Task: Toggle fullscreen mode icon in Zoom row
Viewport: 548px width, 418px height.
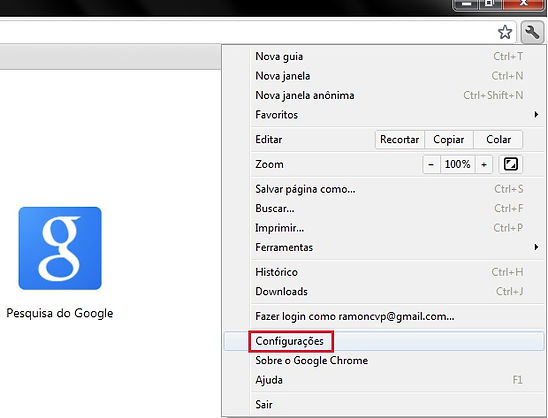Action: tap(510, 164)
